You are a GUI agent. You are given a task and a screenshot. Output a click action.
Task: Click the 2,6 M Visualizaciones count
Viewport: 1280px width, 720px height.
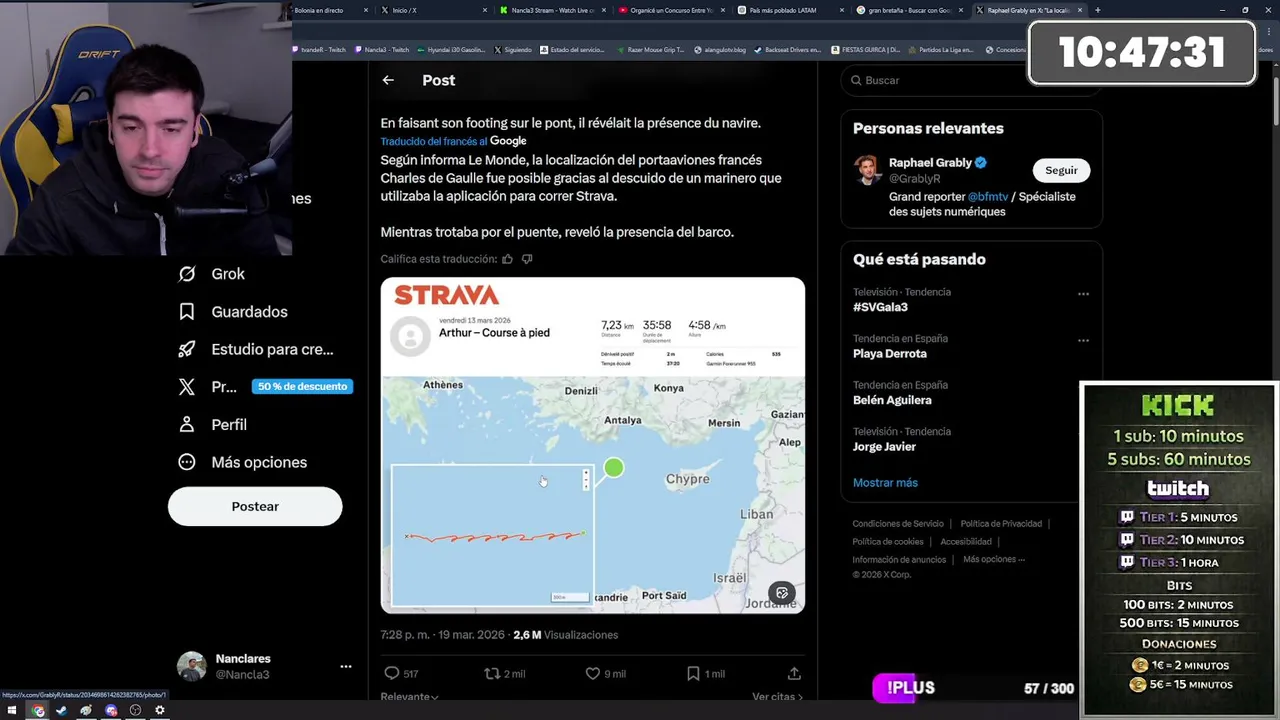pos(565,635)
